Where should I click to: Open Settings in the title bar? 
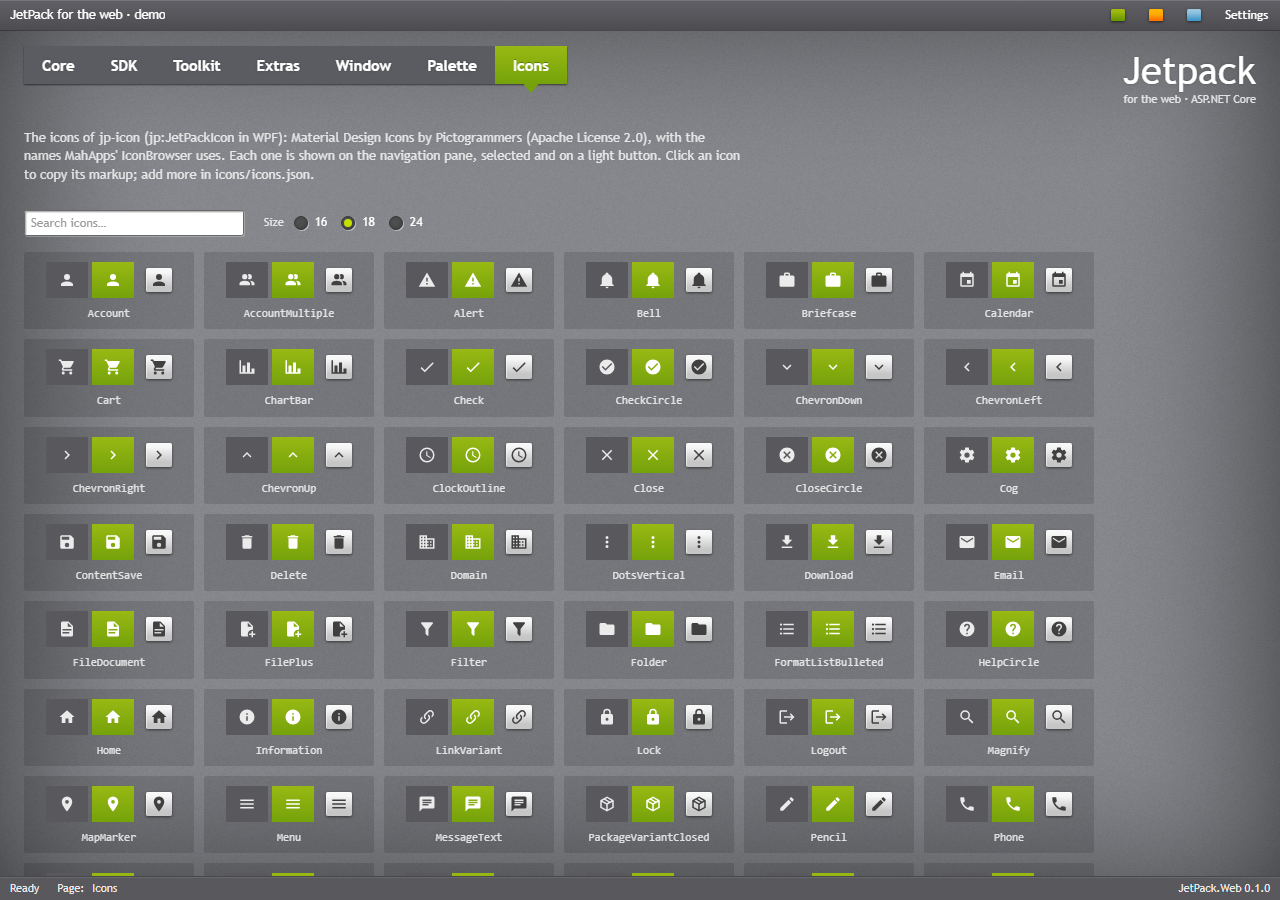(1247, 15)
